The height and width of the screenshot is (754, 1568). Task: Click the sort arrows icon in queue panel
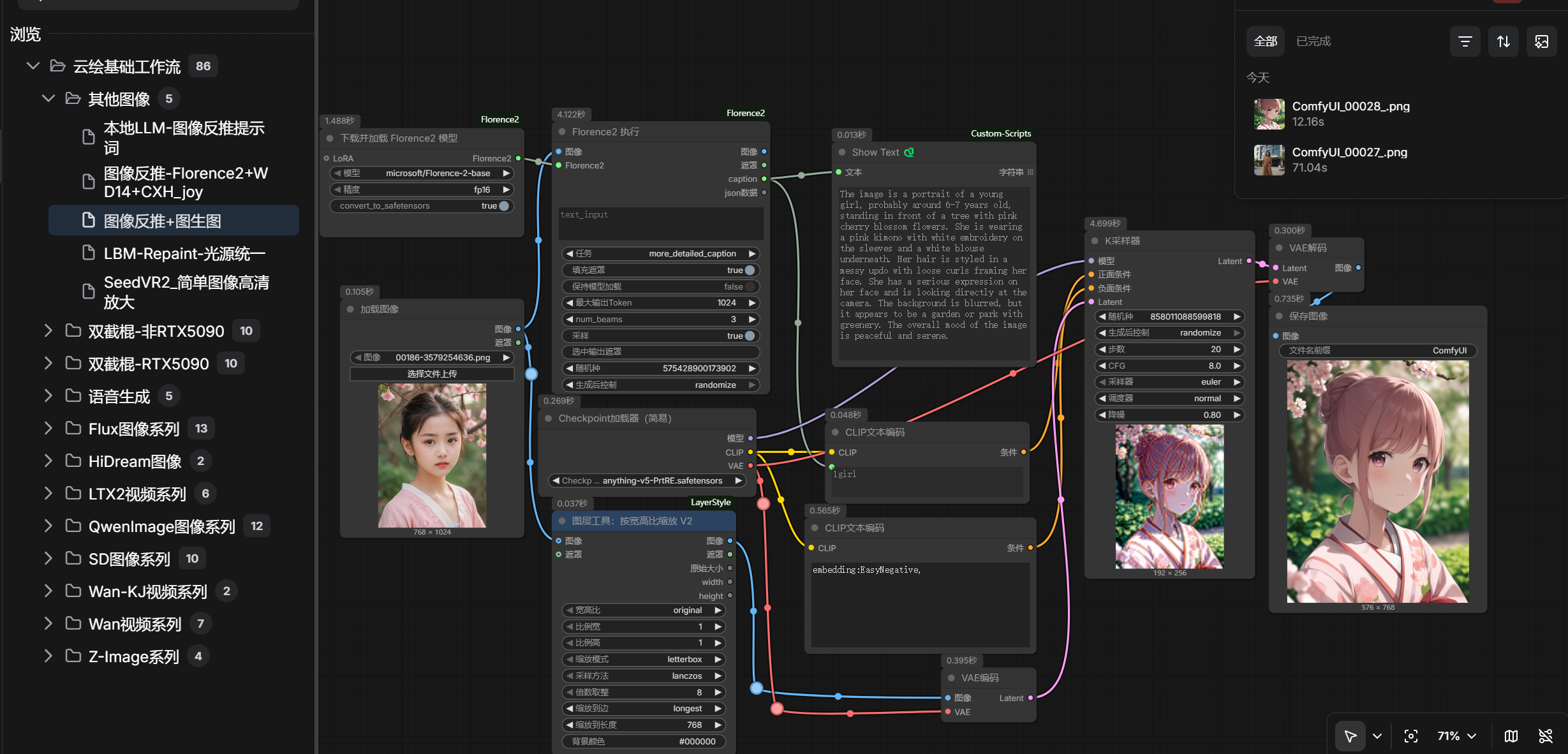coord(1503,41)
